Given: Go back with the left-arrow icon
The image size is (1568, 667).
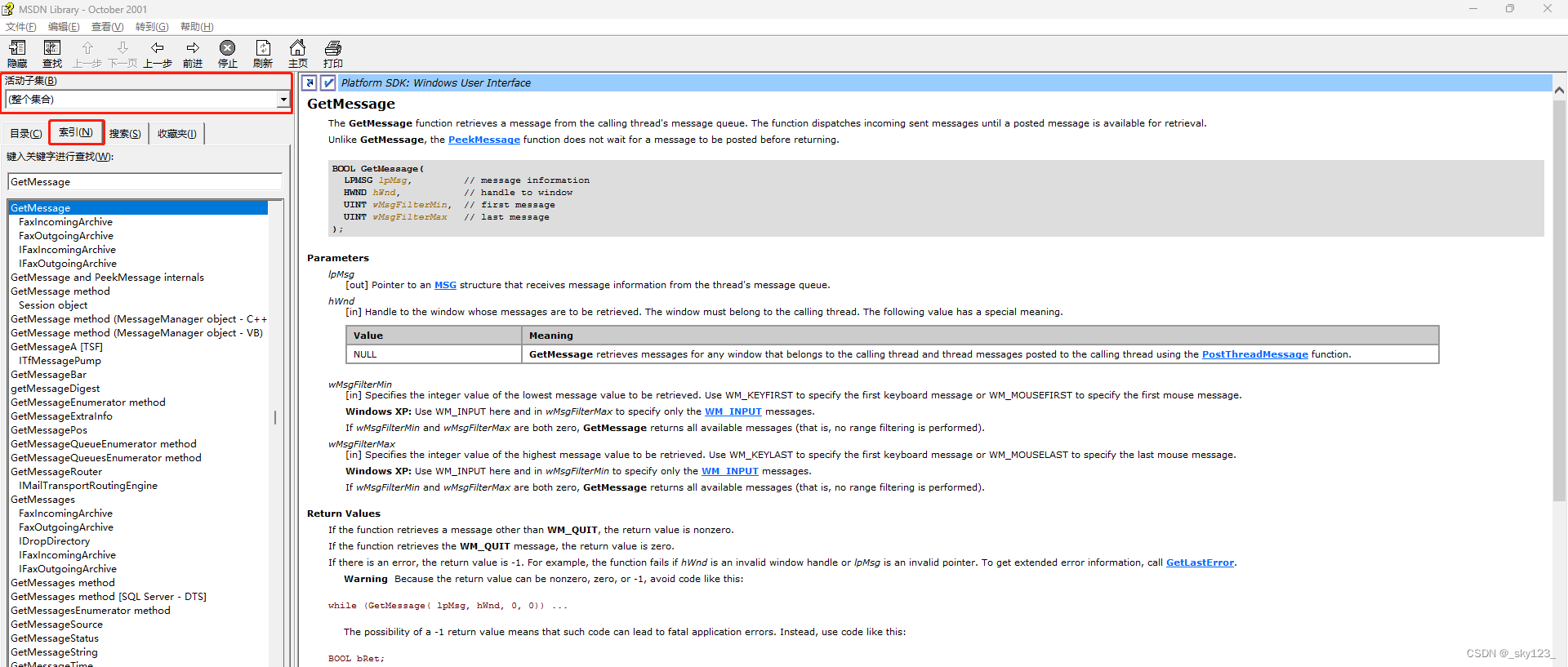Looking at the screenshot, I should [x=158, y=54].
